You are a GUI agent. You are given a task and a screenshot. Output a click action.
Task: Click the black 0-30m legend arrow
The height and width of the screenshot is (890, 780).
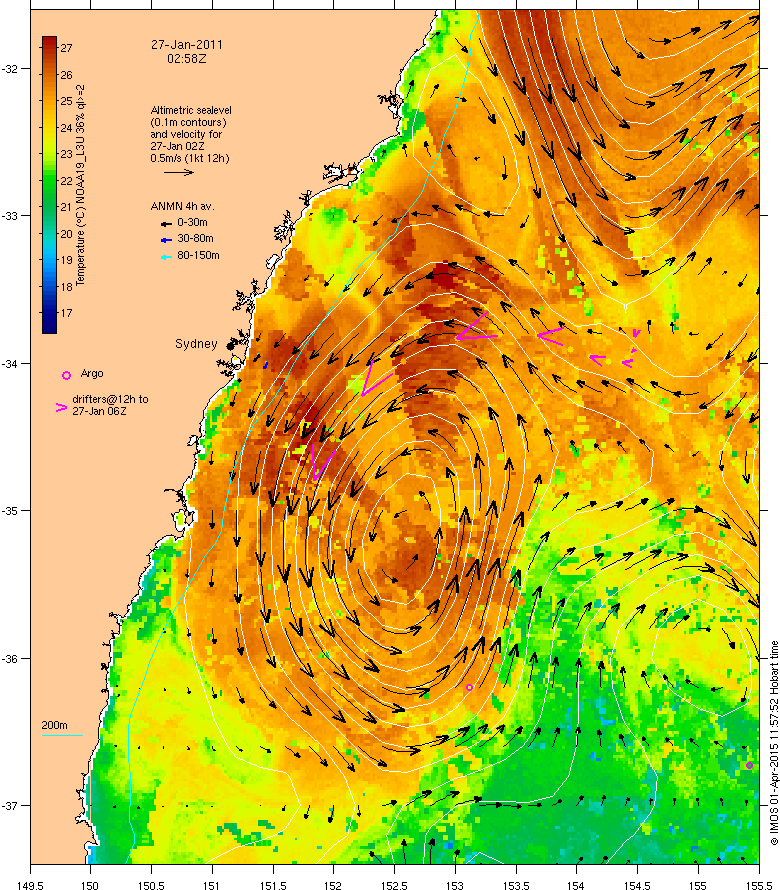[x=166, y=224]
